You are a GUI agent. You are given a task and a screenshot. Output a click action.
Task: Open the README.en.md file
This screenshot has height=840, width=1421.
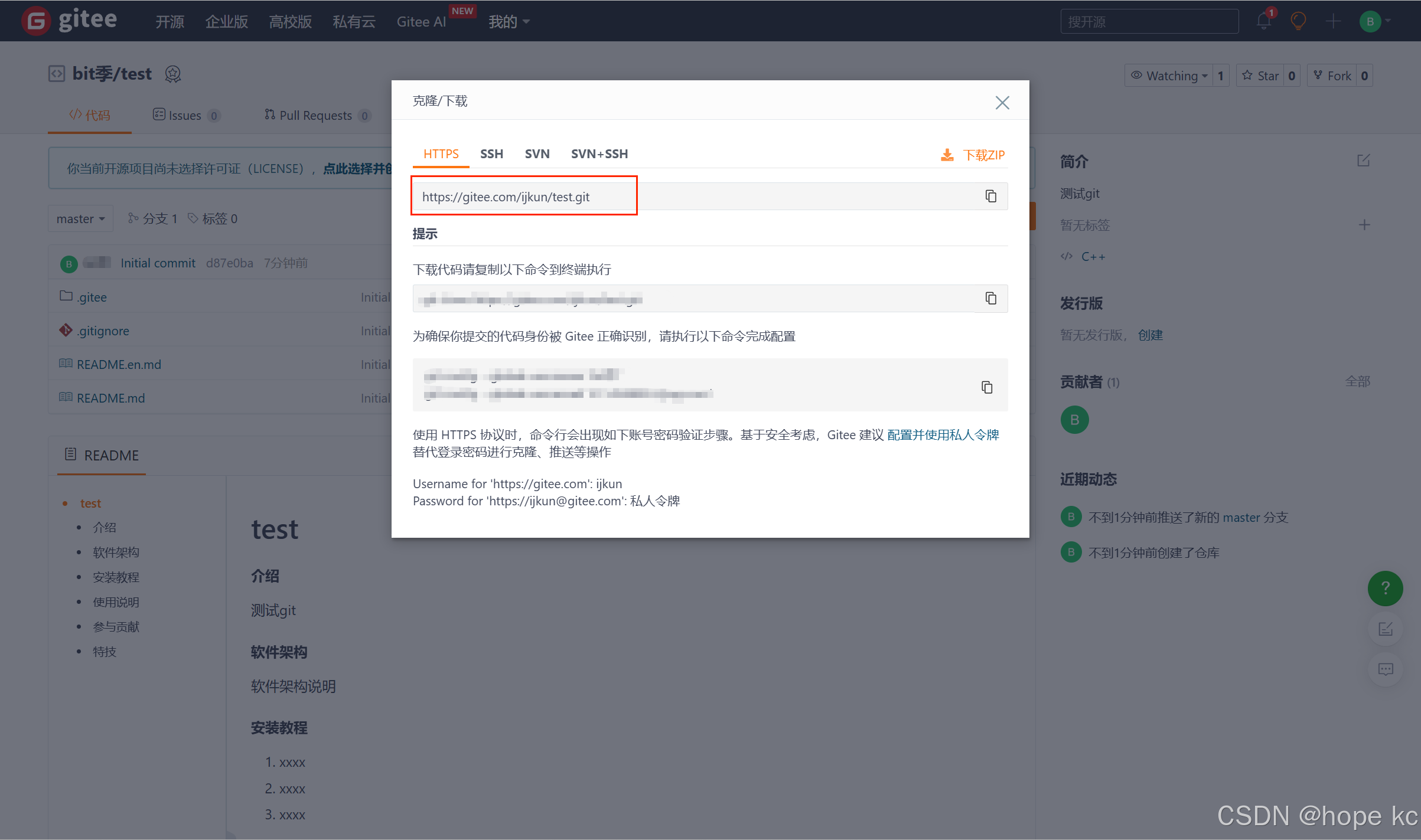119,364
